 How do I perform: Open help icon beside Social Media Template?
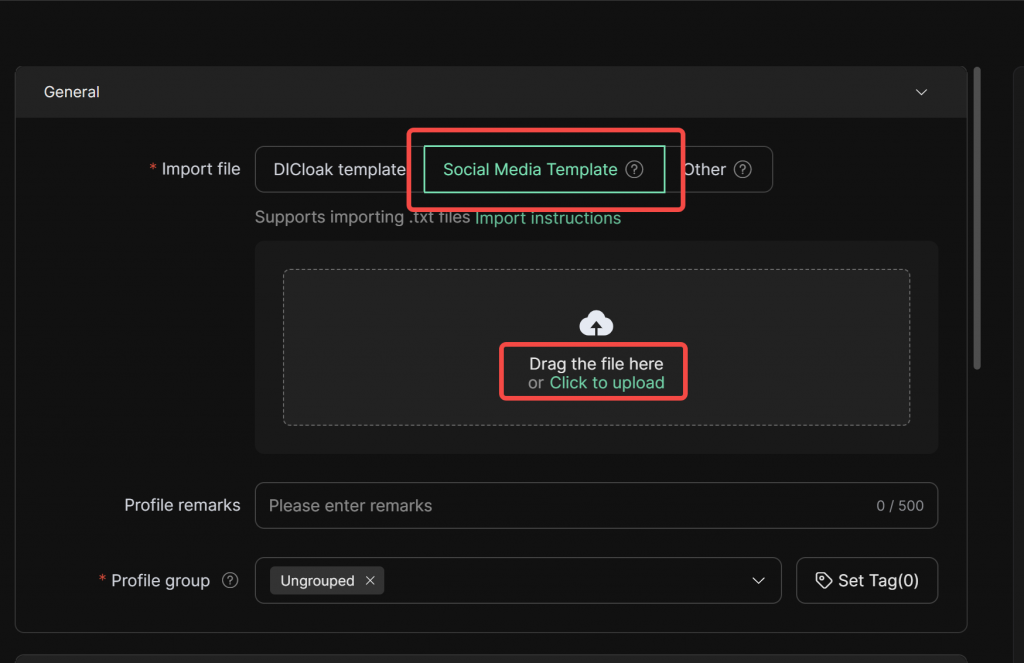[634, 169]
